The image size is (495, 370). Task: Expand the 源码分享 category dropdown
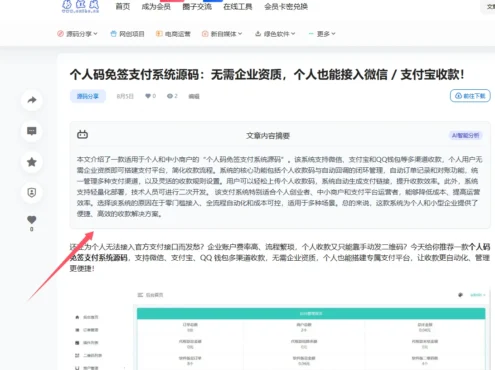click(77, 34)
